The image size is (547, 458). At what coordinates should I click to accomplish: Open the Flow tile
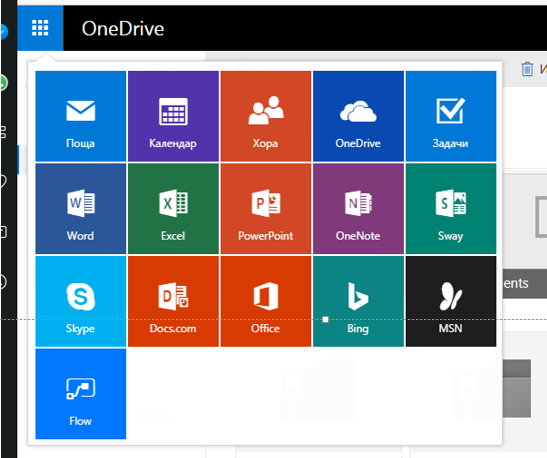coord(81,394)
